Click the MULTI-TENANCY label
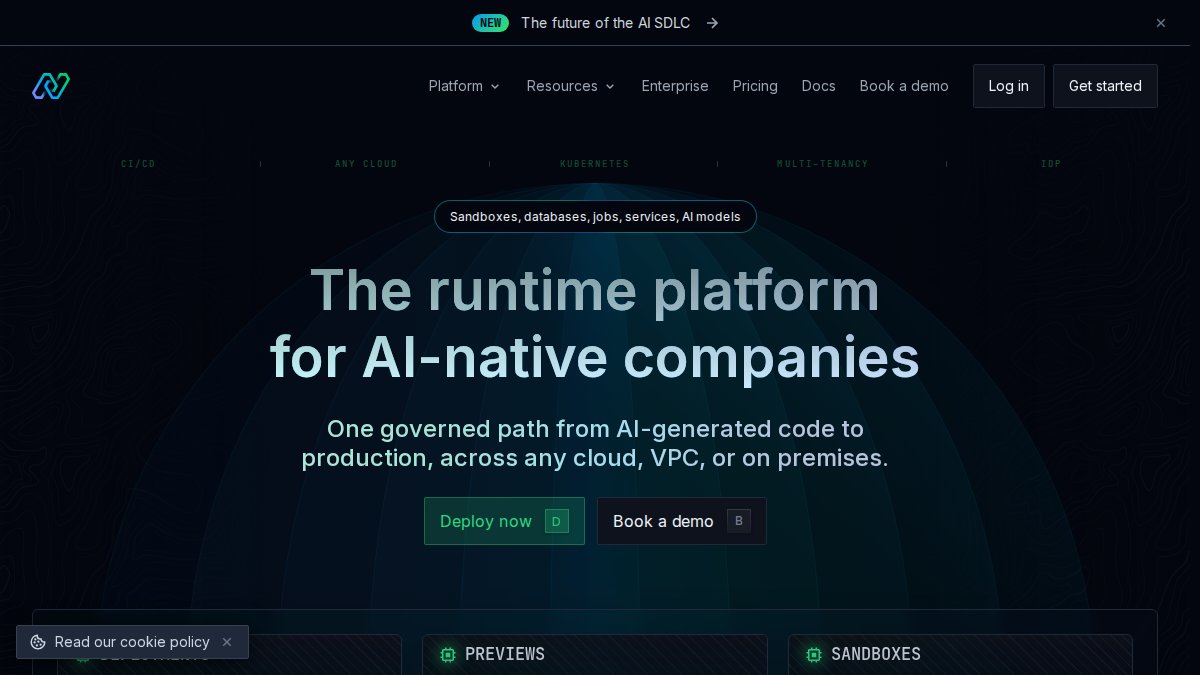Image resolution: width=1200 pixels, height=675 pixels. (x=823, y=164)
